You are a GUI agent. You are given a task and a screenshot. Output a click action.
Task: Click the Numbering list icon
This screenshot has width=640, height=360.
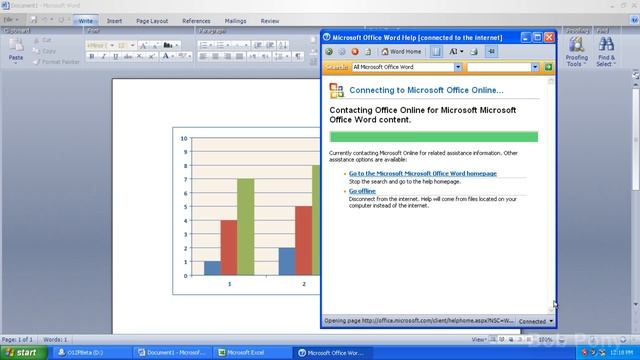coord(222,45)
